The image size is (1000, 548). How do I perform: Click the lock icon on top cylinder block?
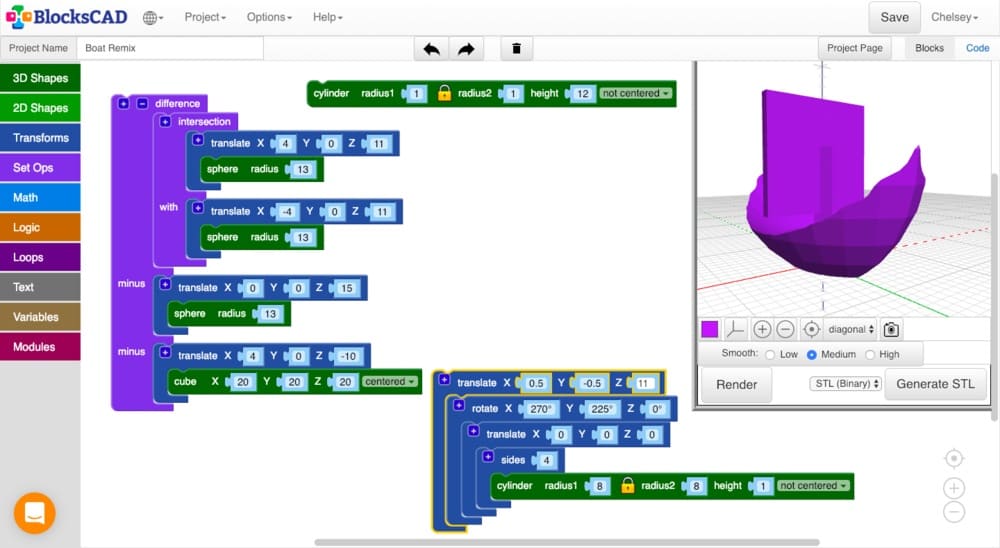[445, 93]
